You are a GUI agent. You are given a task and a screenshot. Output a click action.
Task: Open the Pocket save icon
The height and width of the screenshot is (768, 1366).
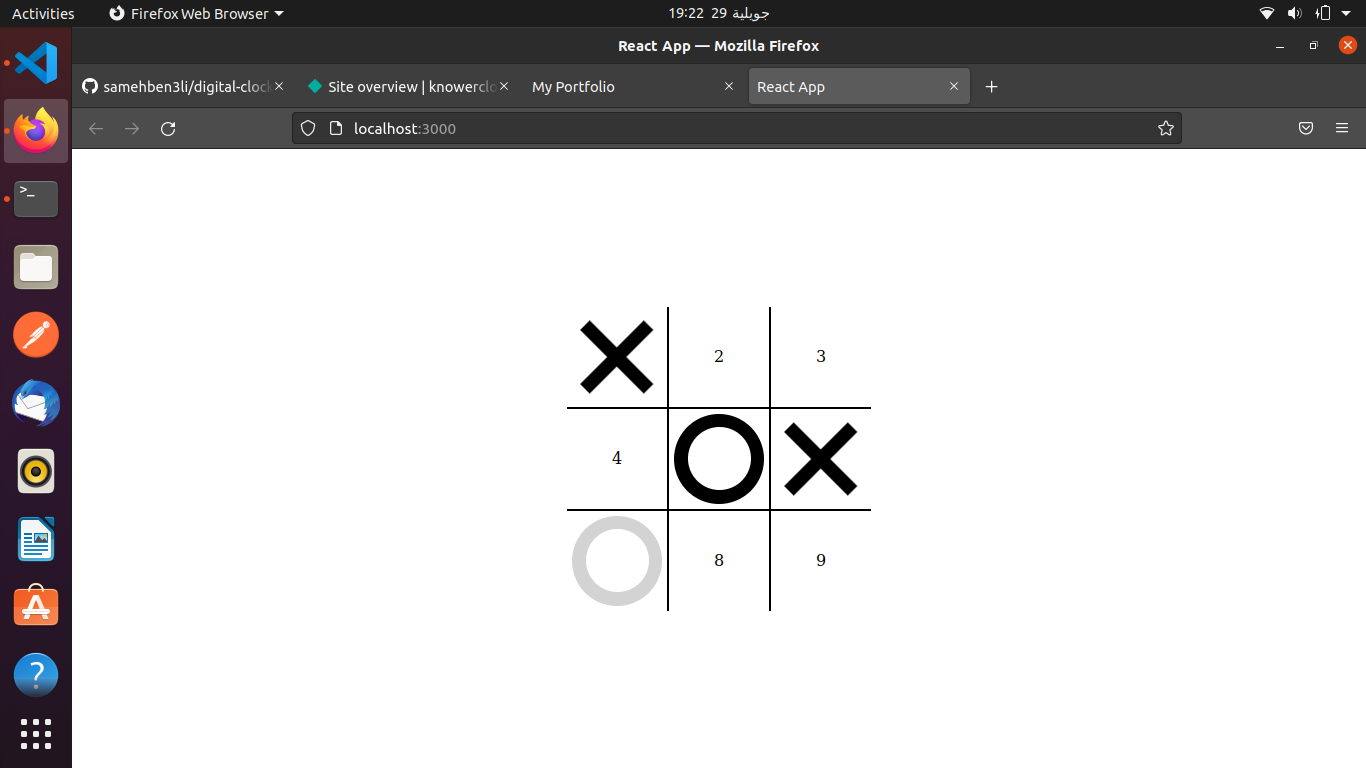(1306, 128)
